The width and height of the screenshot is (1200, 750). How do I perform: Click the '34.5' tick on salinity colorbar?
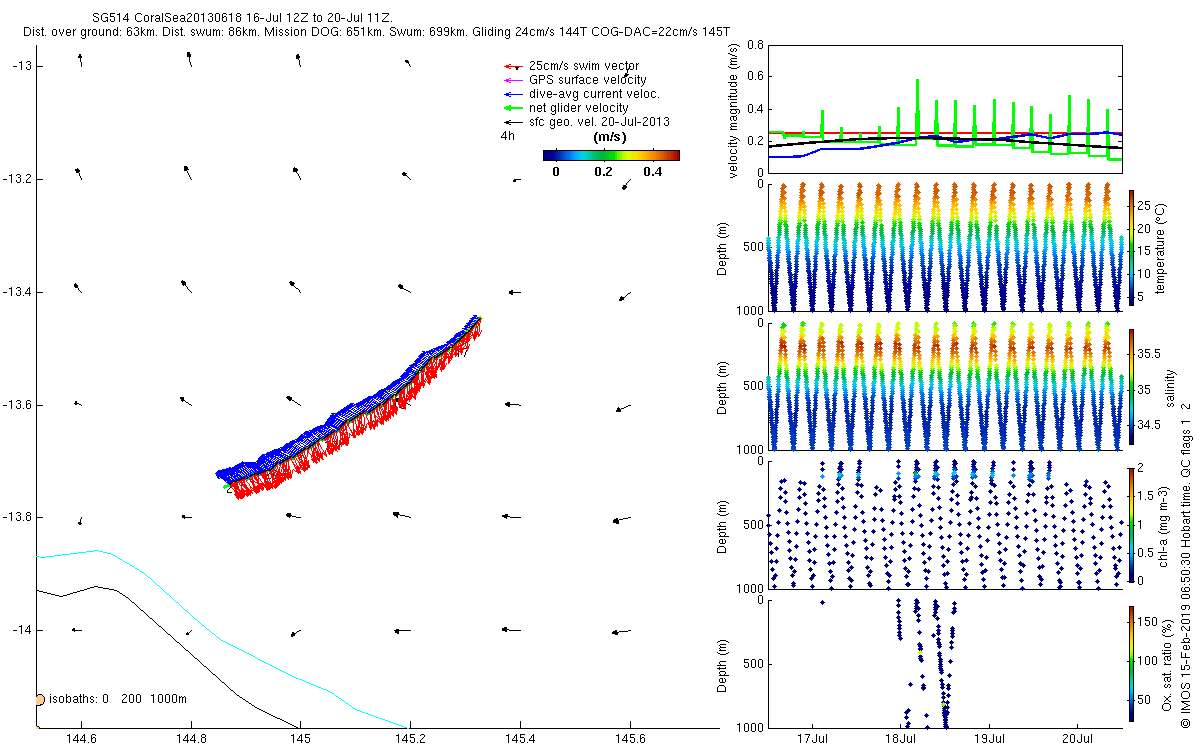(1149, 425)
